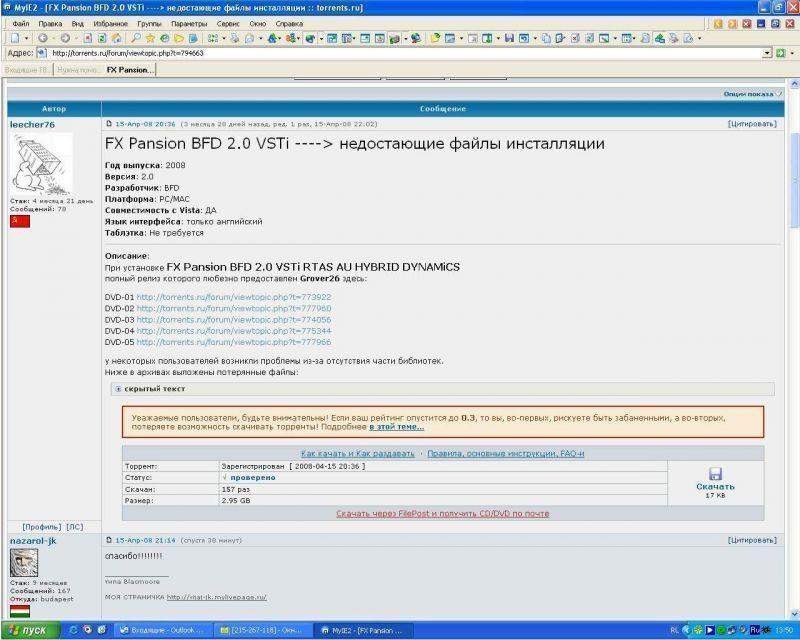This screenshot has width=800, height=640.
Task: Click Правила, основные инструкции, FAQ link
Action: (506, 453)
